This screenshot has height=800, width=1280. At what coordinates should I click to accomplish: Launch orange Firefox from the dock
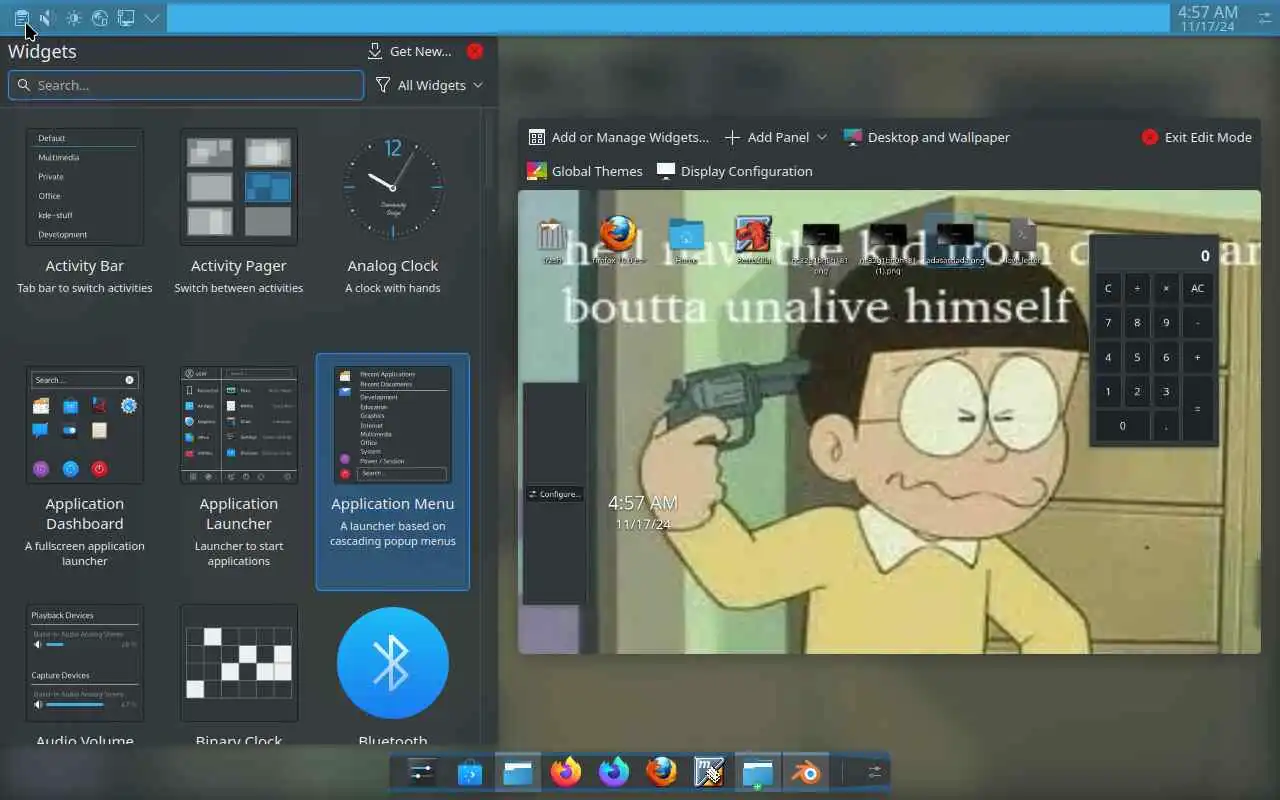tap(565, 772)
